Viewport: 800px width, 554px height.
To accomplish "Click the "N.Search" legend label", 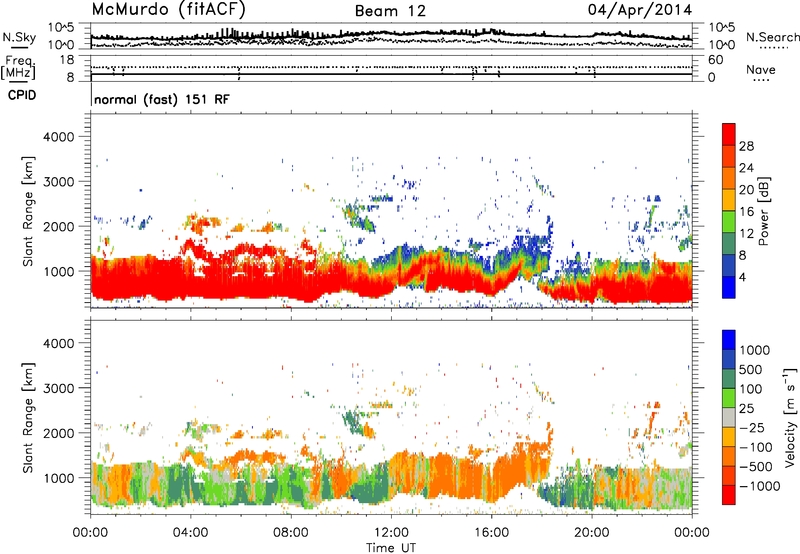I will (772, 37).
